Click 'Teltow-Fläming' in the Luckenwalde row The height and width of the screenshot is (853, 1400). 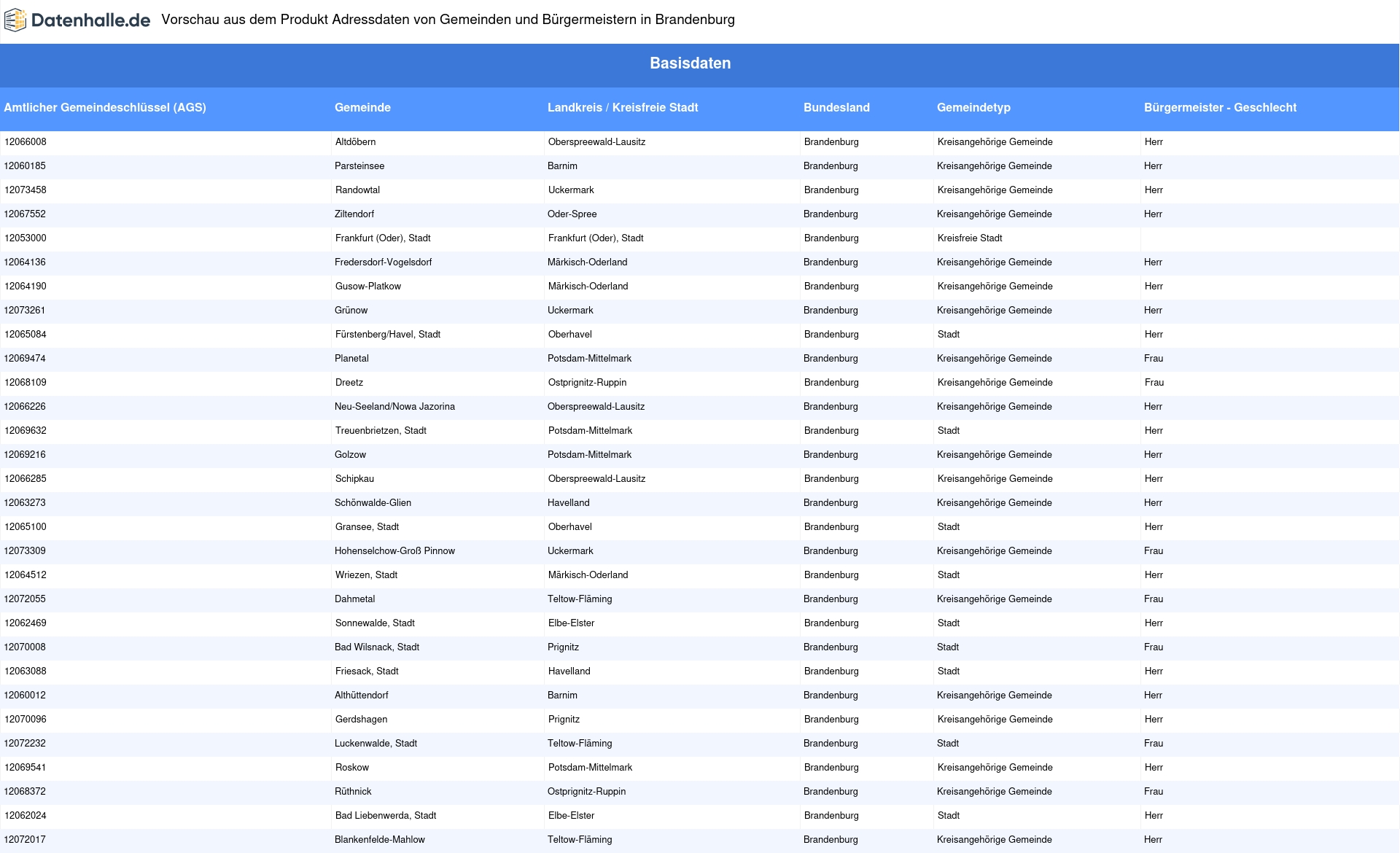pyautogui.click(x=580, y=744)
